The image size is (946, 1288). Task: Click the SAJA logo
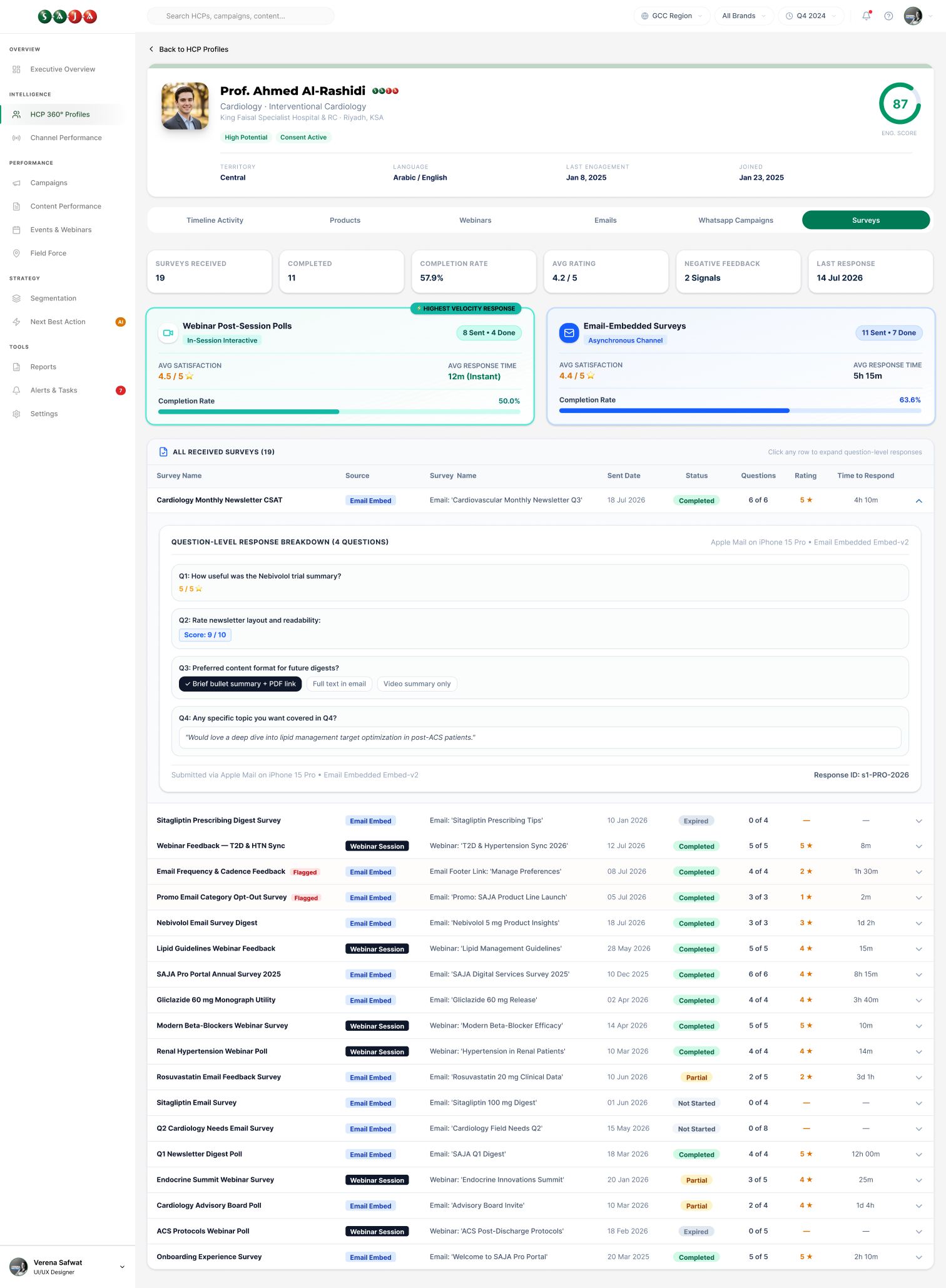68,16
